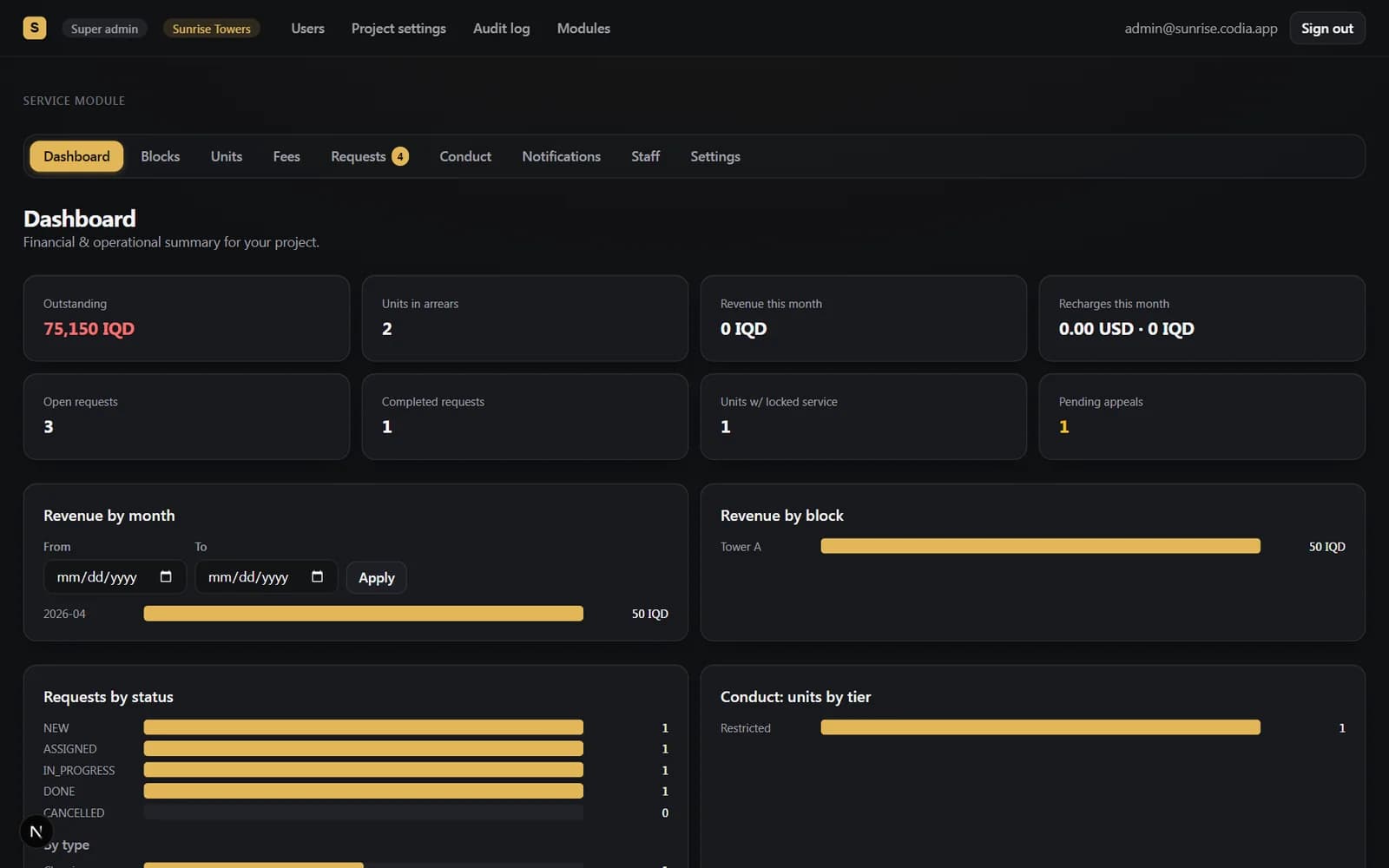1389x868 pixels.
Task: Click the ASSIGNED status bar
Action: 364,748
